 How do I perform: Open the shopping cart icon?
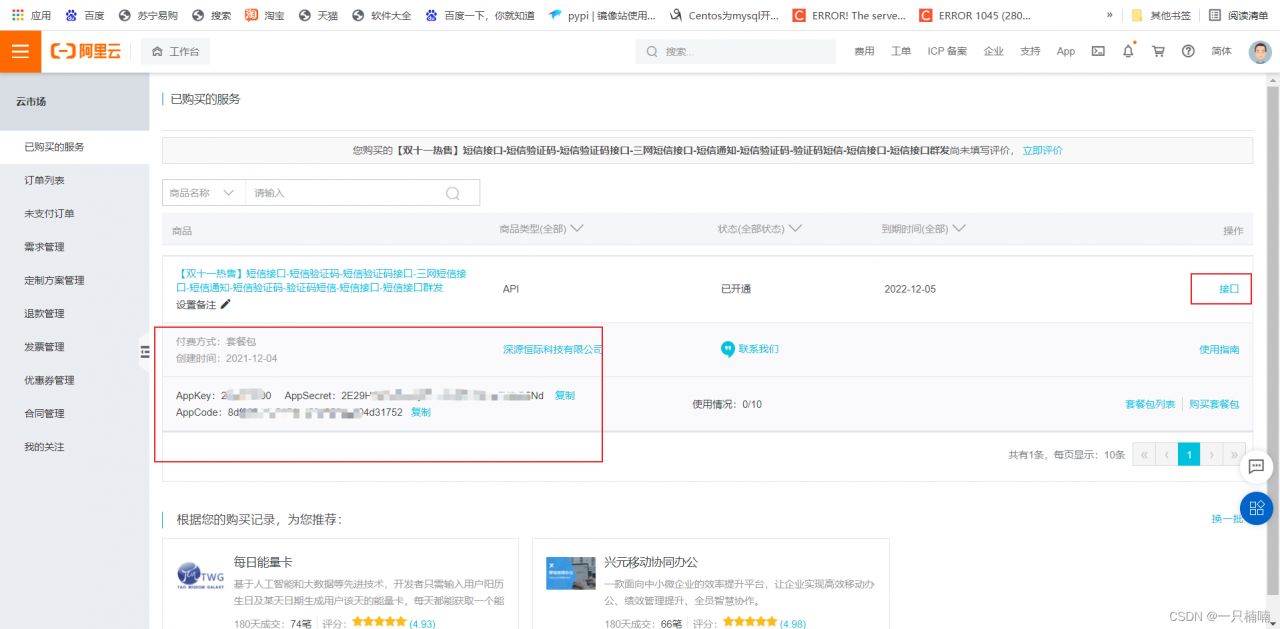coord(1158,51)
